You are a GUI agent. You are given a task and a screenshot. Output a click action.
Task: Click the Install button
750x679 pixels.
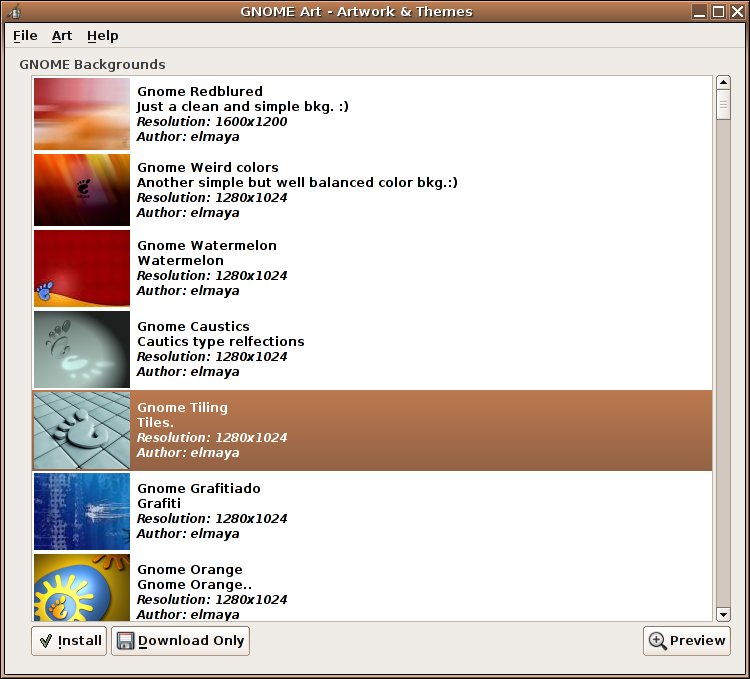pos(69,641)
